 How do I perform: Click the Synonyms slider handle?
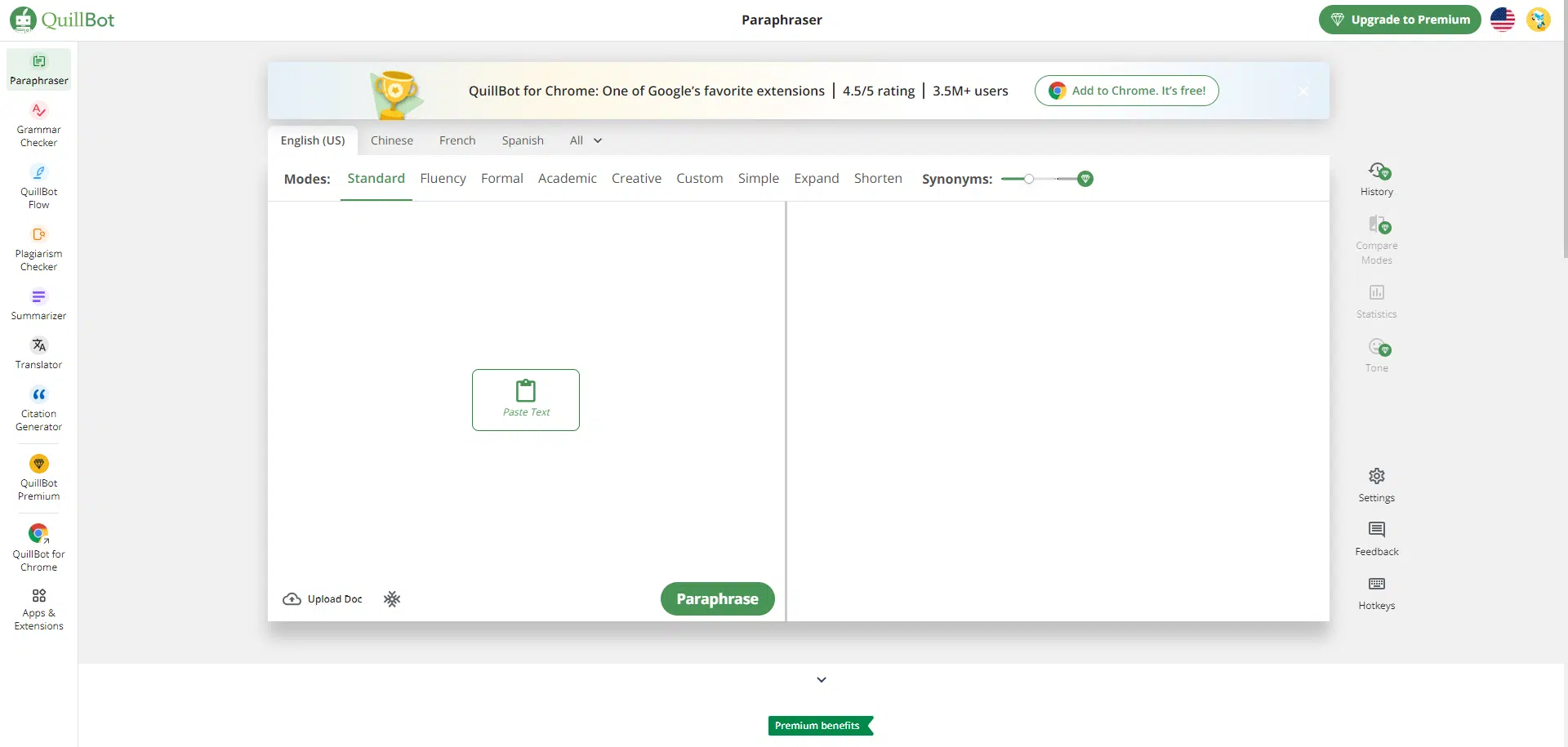[1029, 179]
